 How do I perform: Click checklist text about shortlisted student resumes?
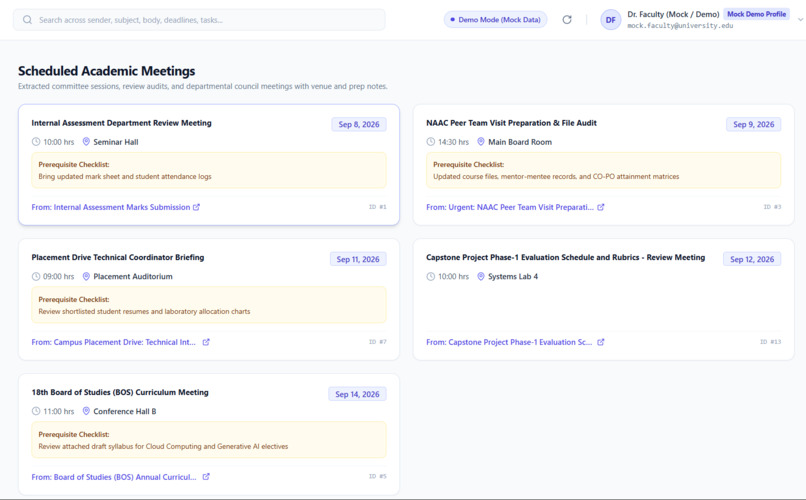tap(144, 311)
